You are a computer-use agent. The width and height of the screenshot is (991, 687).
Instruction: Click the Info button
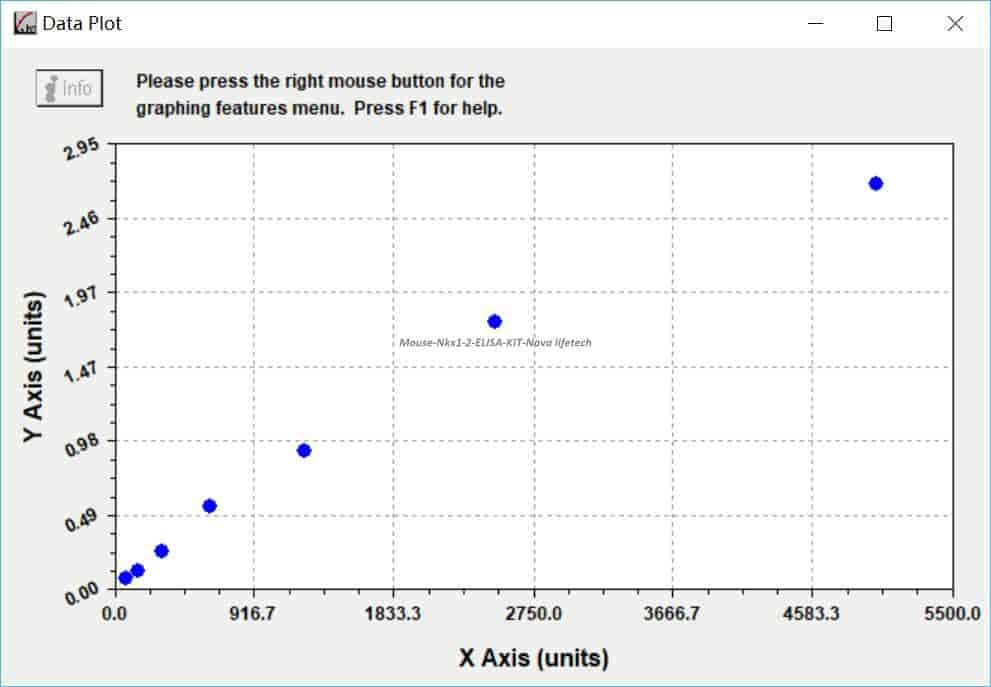pos(70,88)
